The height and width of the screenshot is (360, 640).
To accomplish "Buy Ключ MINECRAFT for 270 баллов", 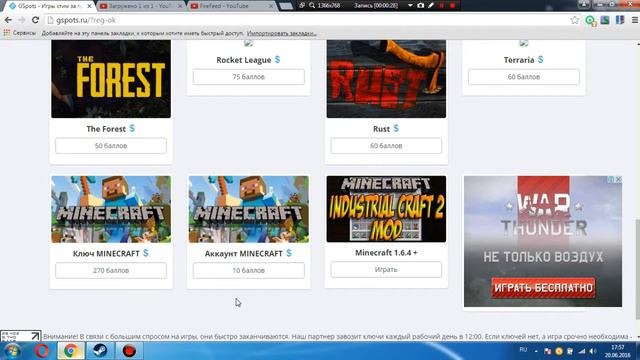I will click(111, 270).
